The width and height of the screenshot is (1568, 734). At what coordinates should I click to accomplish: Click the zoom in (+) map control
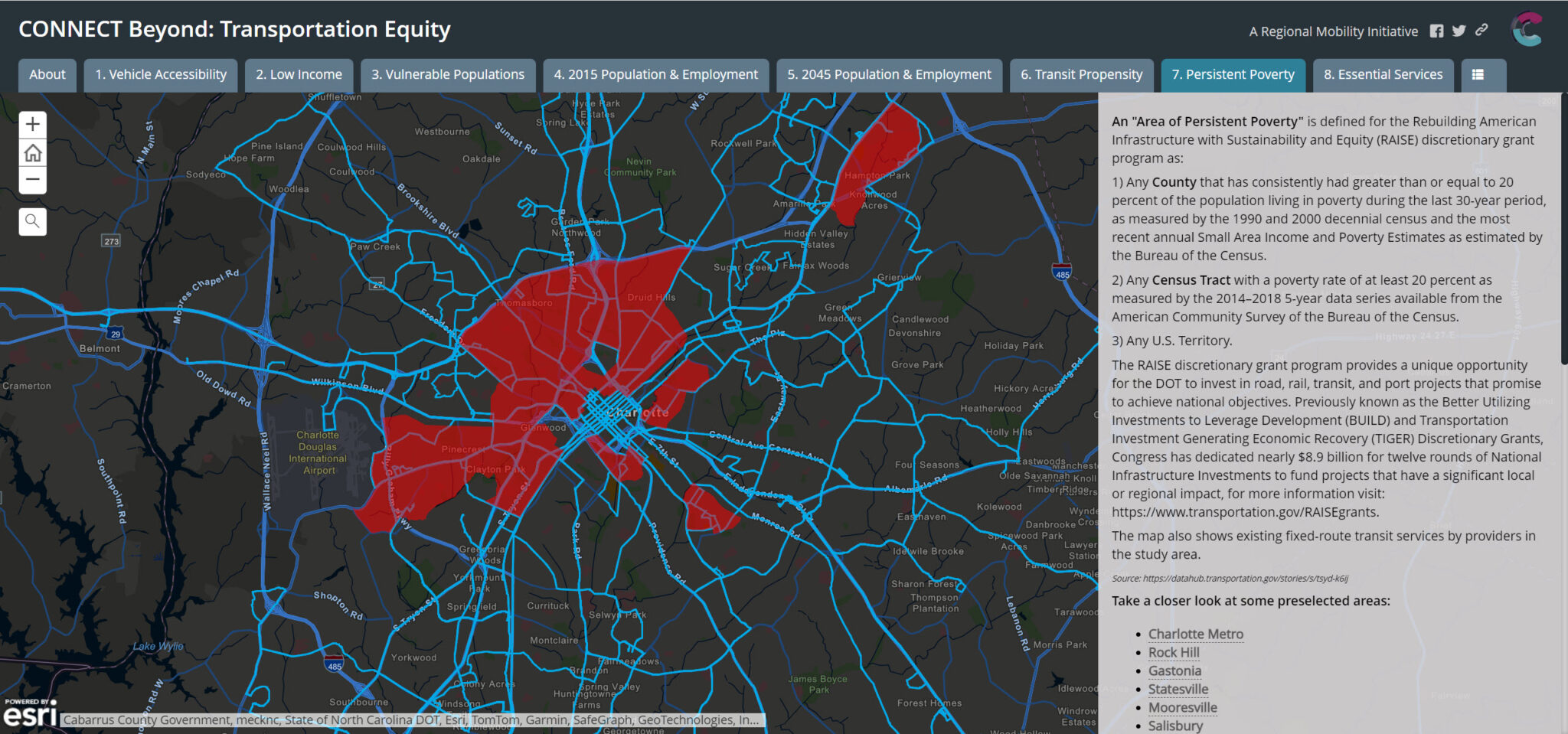click(32, 123)
